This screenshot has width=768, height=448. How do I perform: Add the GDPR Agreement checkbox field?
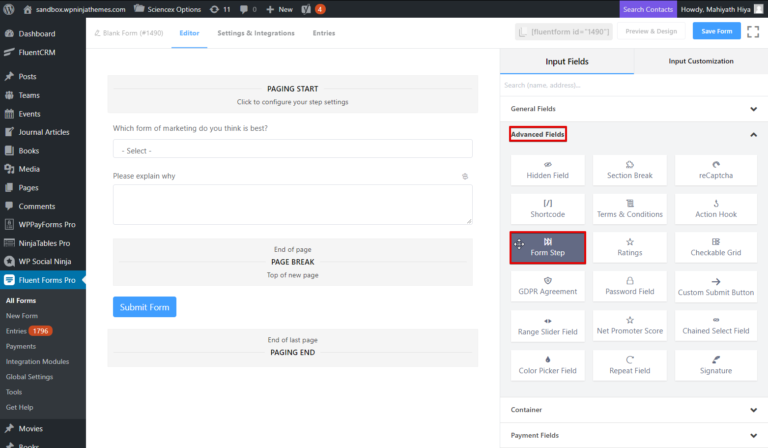coord(547,286)
